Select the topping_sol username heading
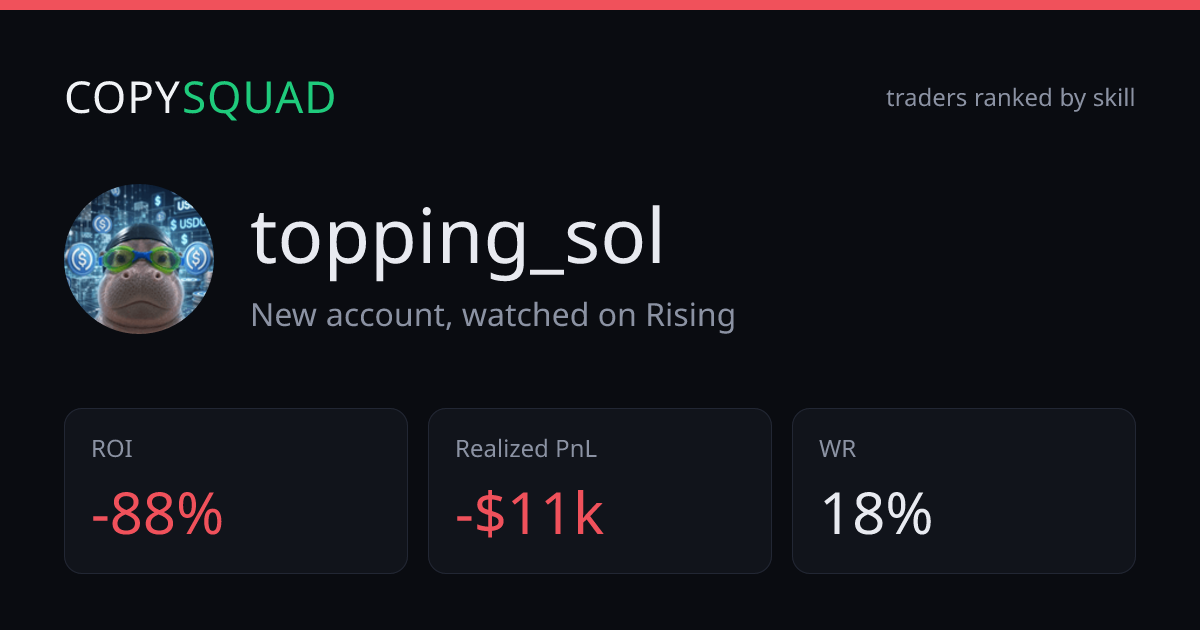This screenshot has width=1200, height=630. tap(457, 241)
